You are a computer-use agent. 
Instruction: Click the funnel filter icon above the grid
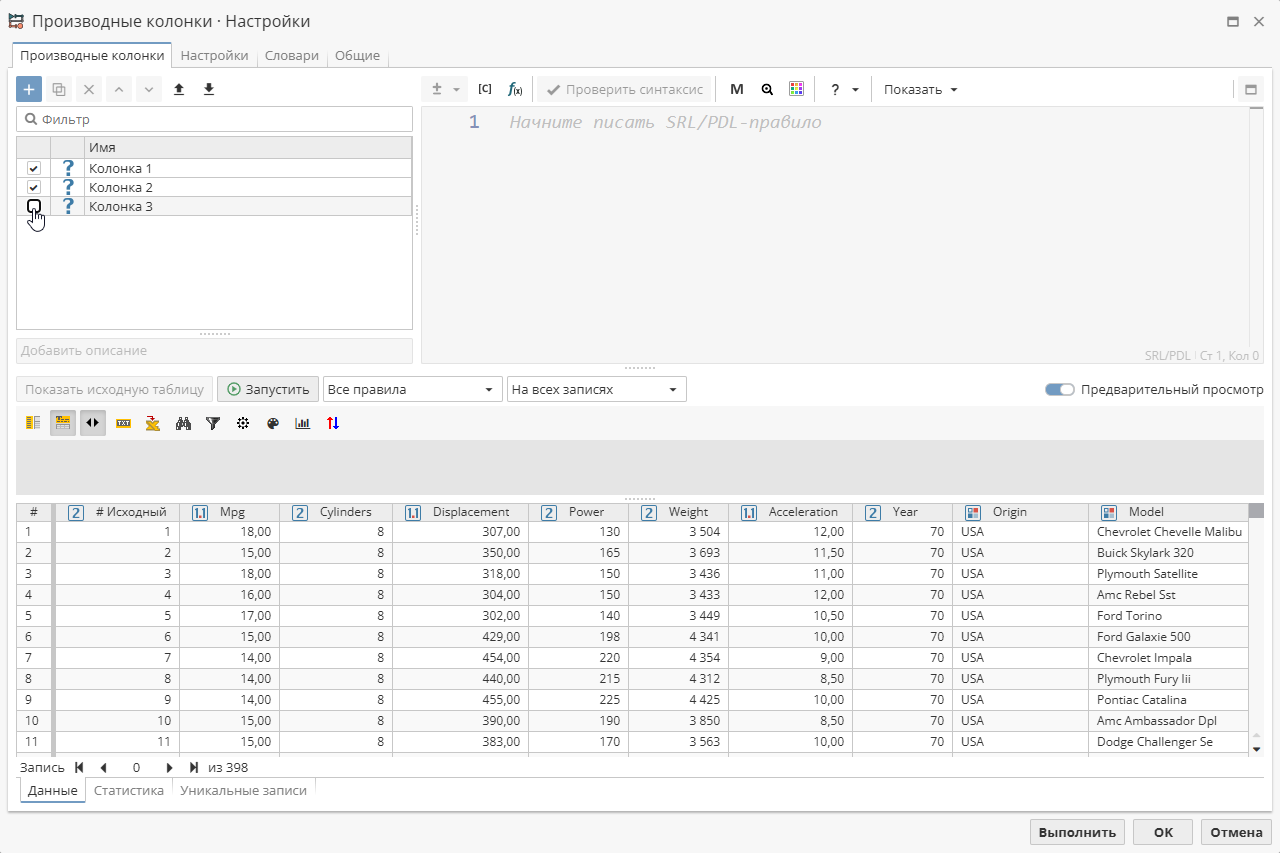click(x=213, y=423)
